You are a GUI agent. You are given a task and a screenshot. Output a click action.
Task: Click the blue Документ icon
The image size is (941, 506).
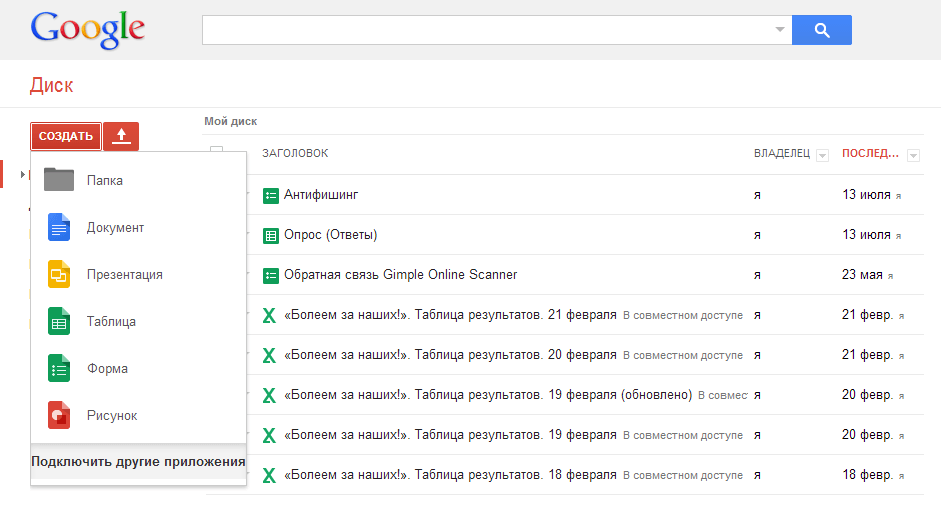60,227
